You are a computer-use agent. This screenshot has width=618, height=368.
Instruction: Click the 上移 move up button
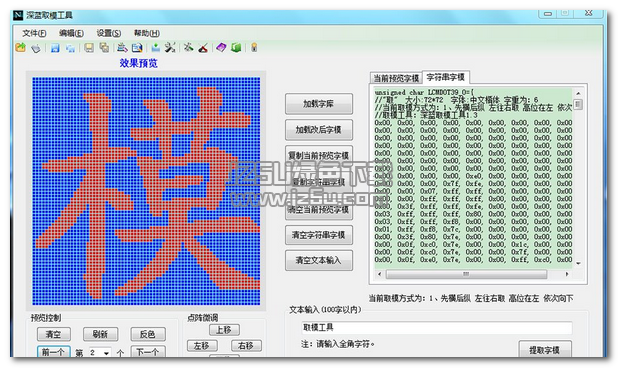click(x=224, y=330)
